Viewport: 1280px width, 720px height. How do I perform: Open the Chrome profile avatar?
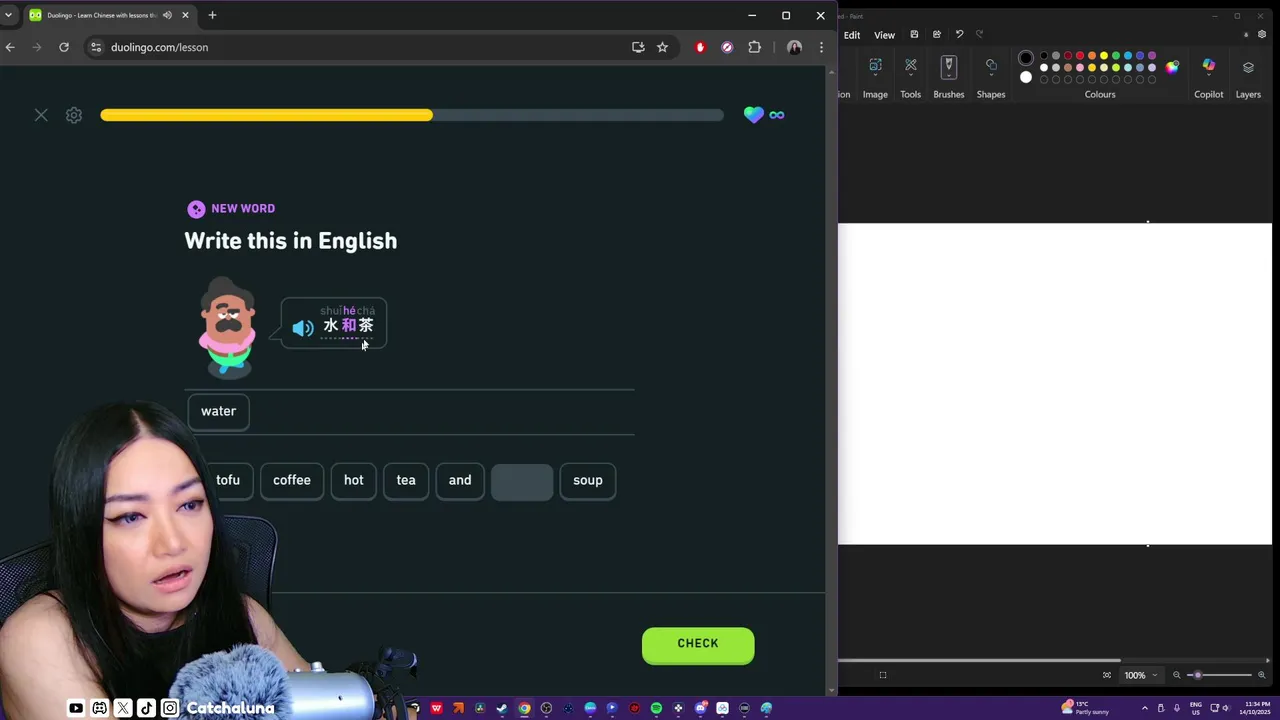(x=794, y=47)
